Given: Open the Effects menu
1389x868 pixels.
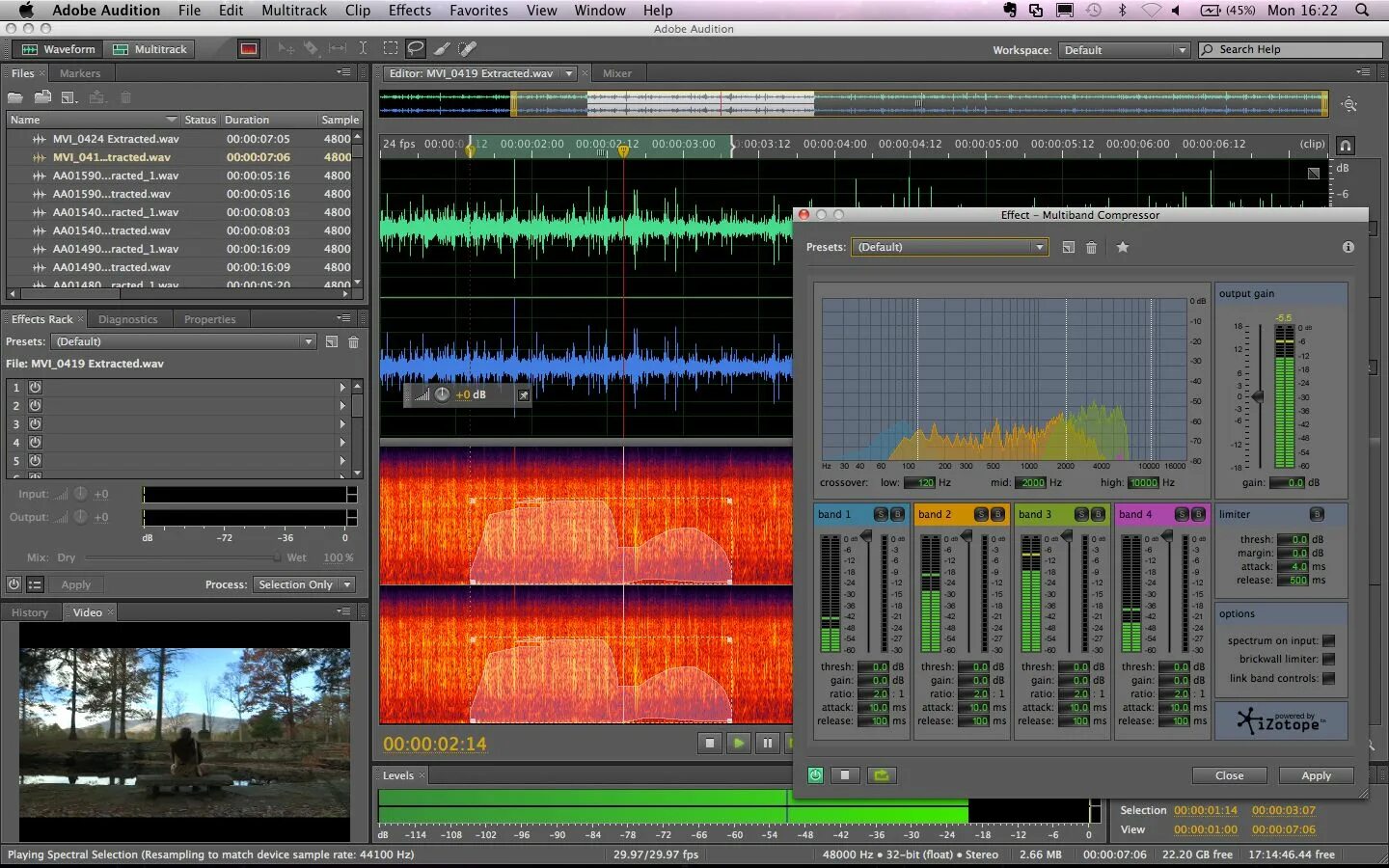Looking at the screenshot, I should pos(410,10).
